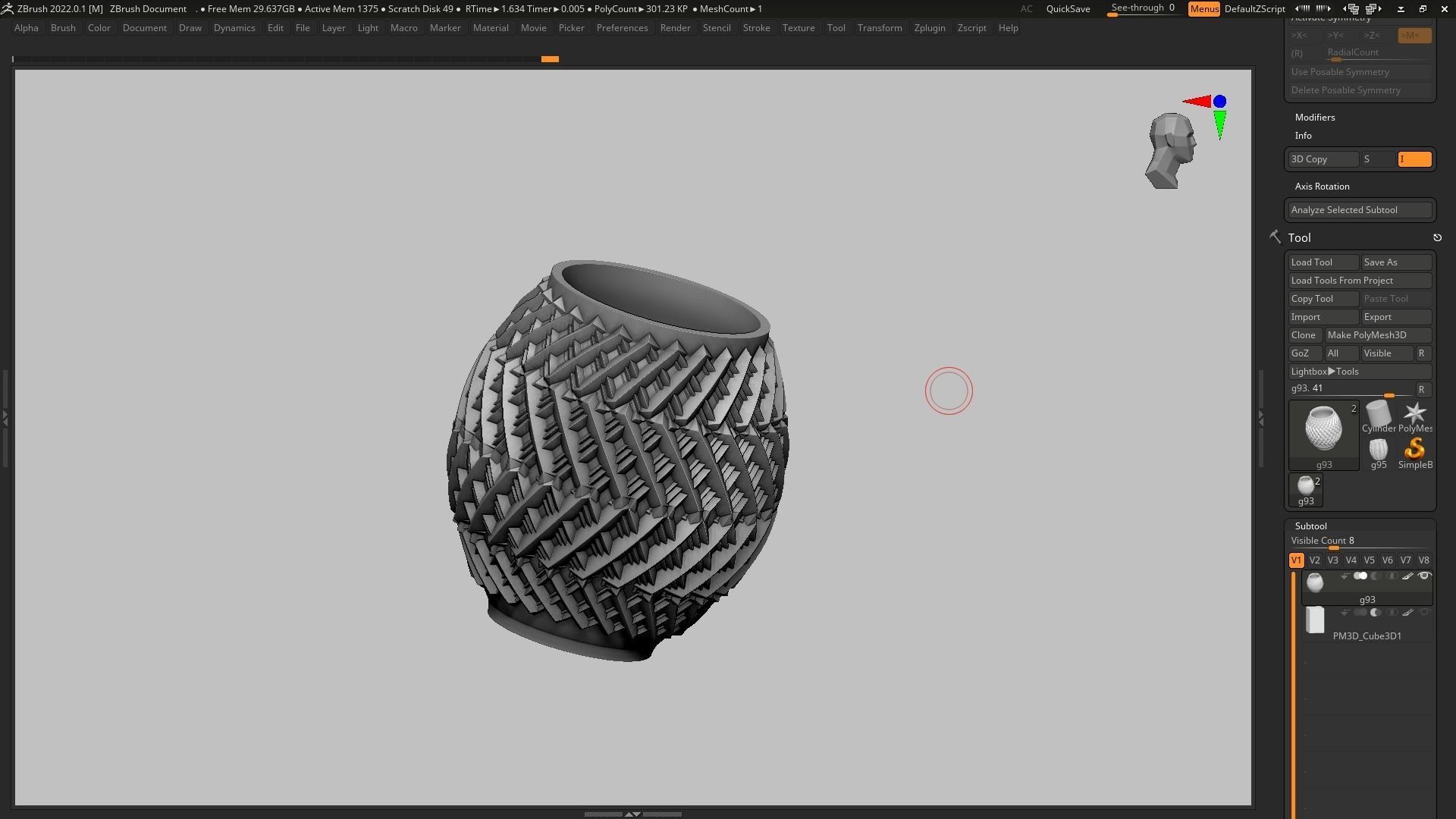
Task: Expand the Modifiers section
Action: coord(1315,117)
